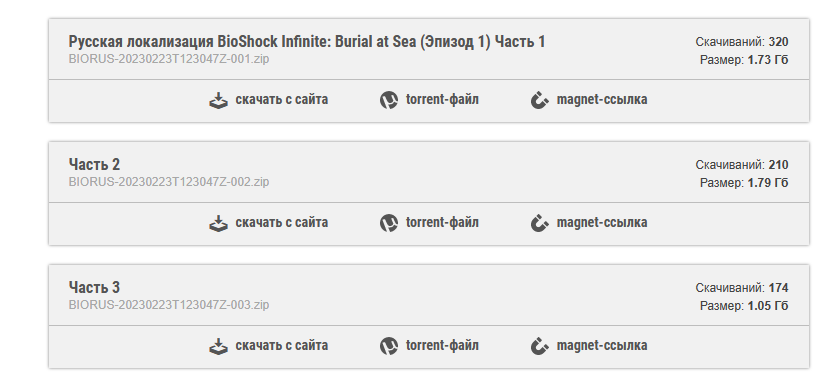The width and height of the screenshot is (831, 380).
Task: Click the magnet icon in the Часть 2 card
Action: 540,223
